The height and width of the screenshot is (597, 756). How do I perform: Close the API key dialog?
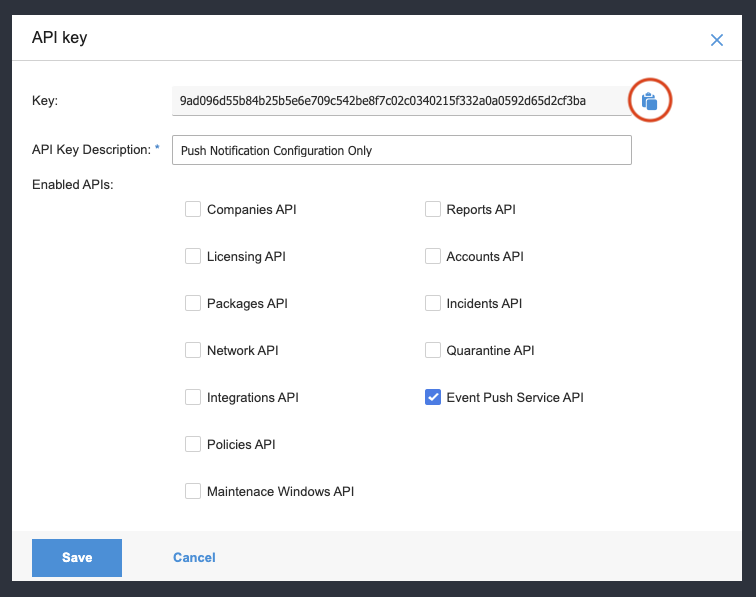716,40
